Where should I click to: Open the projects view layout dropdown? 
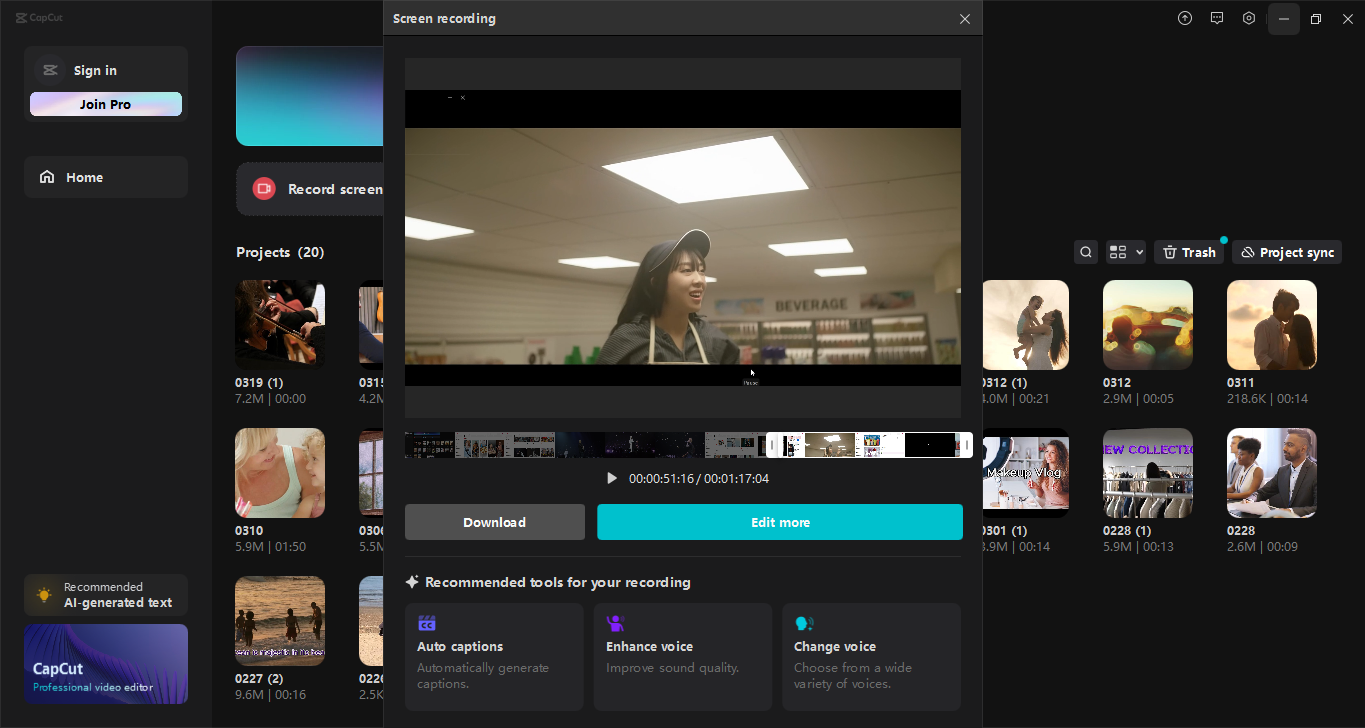point(1125,251)
